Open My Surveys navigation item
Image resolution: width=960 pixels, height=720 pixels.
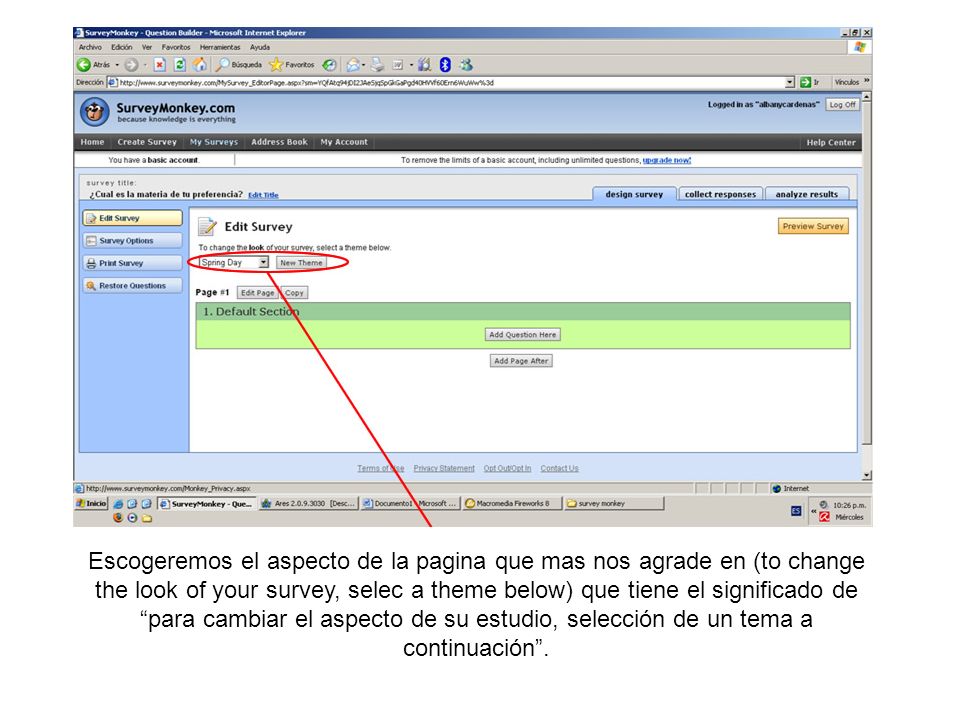(214, 142)
